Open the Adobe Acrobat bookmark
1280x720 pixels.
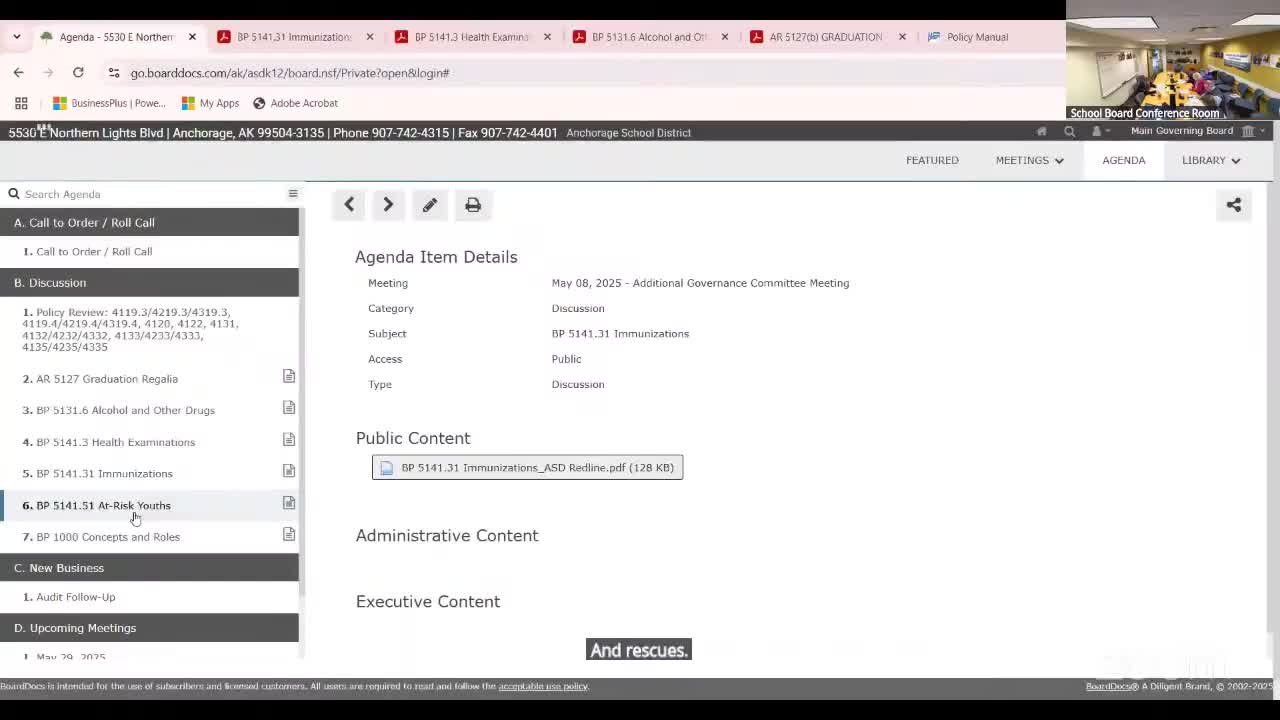click(x=295, y=103)
